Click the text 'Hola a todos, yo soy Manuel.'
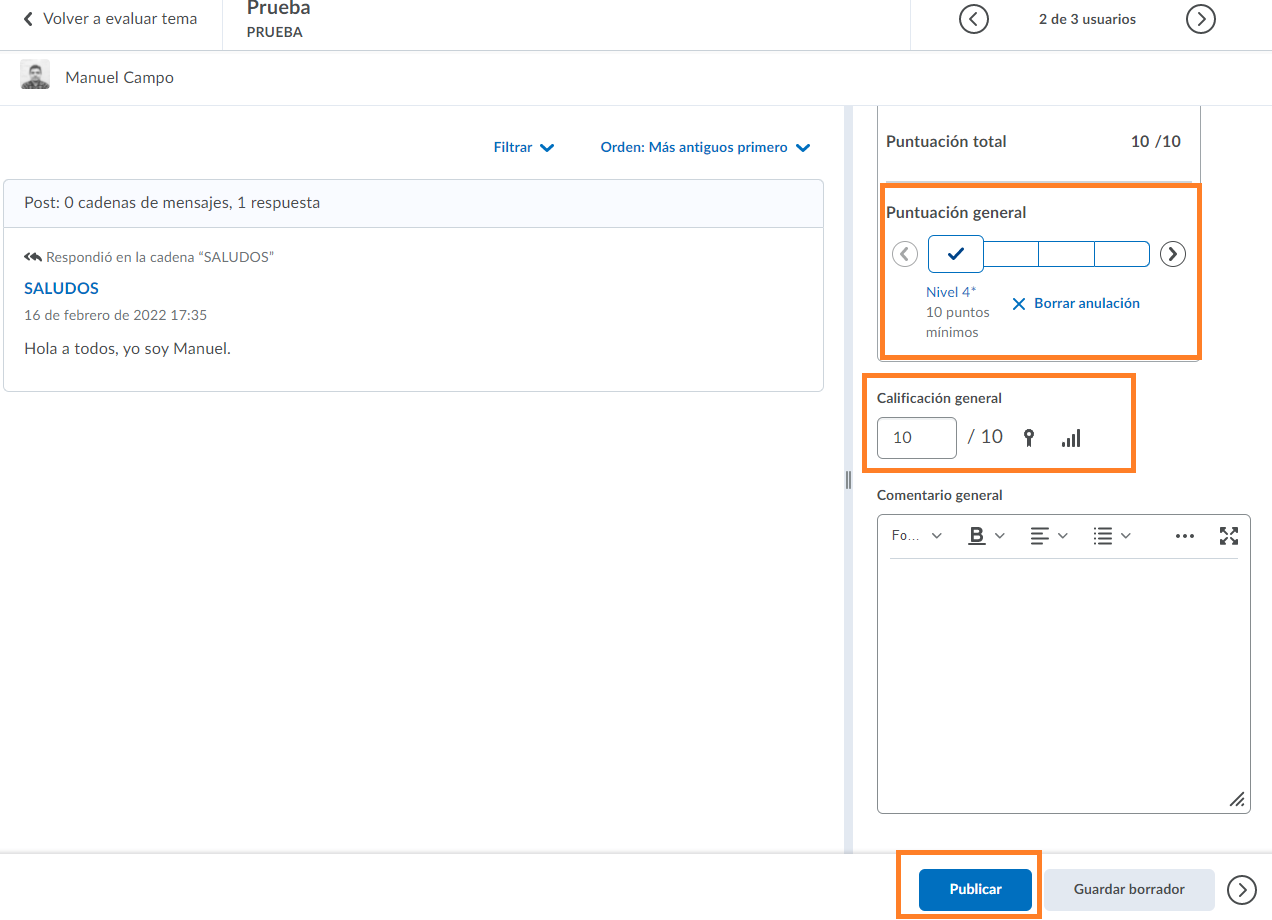1272x920 pixels. coord(127,349)
